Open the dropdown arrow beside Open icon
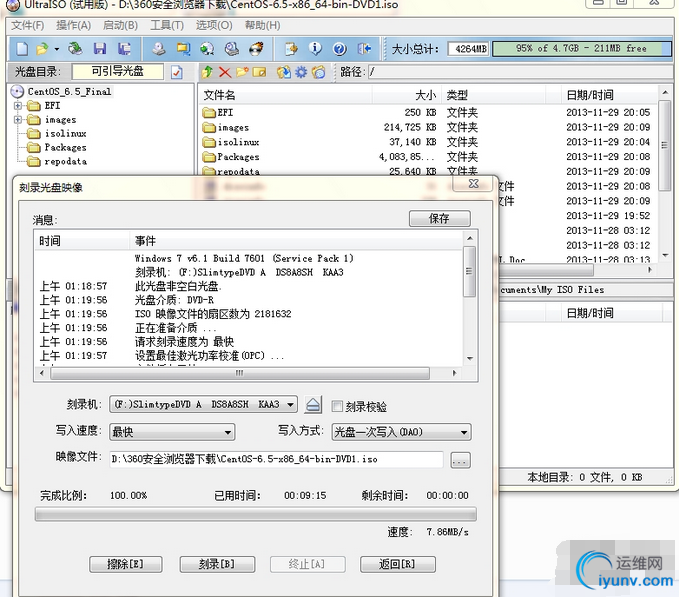 (56, 49)
